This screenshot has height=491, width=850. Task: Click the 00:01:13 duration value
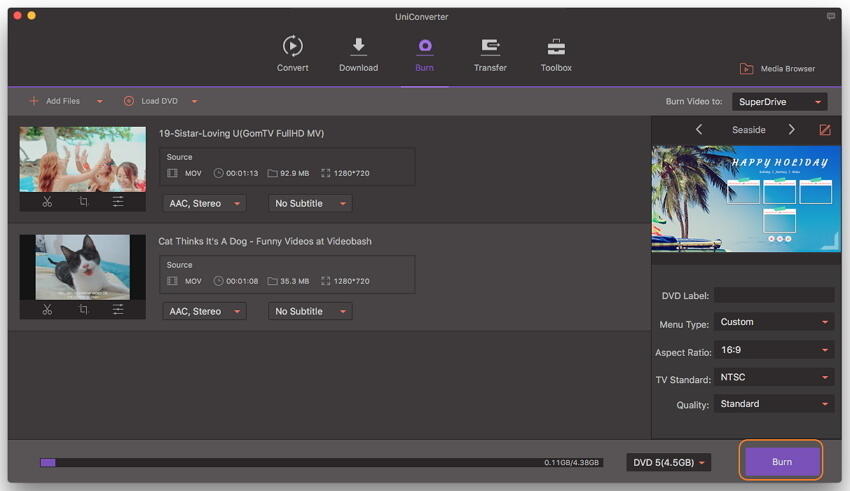click(x=242, y=173)
